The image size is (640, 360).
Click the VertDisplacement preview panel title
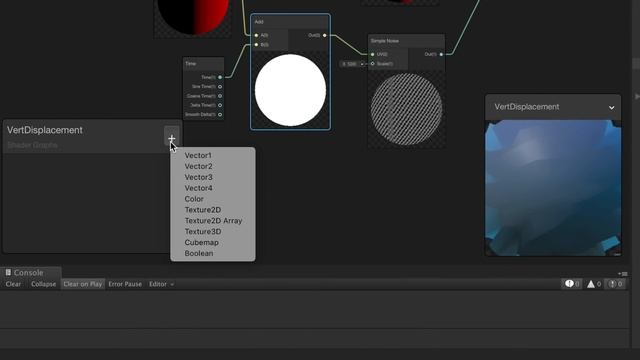(527, 107)
